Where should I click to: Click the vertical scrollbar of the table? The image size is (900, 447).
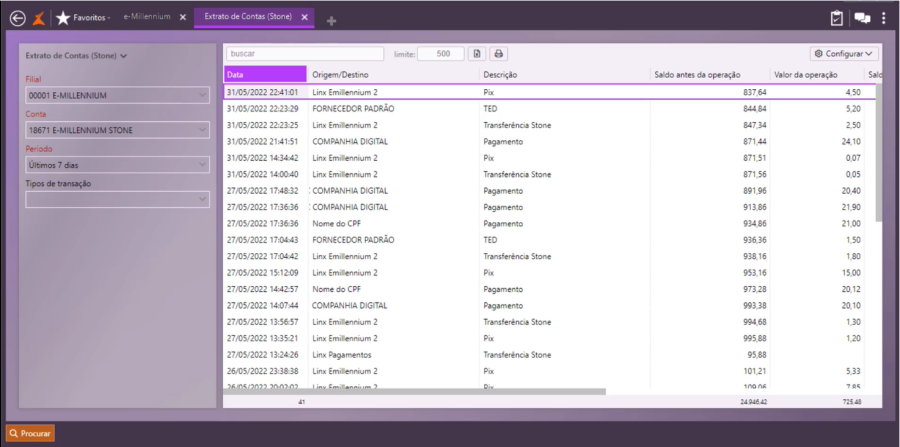point(879,154)
